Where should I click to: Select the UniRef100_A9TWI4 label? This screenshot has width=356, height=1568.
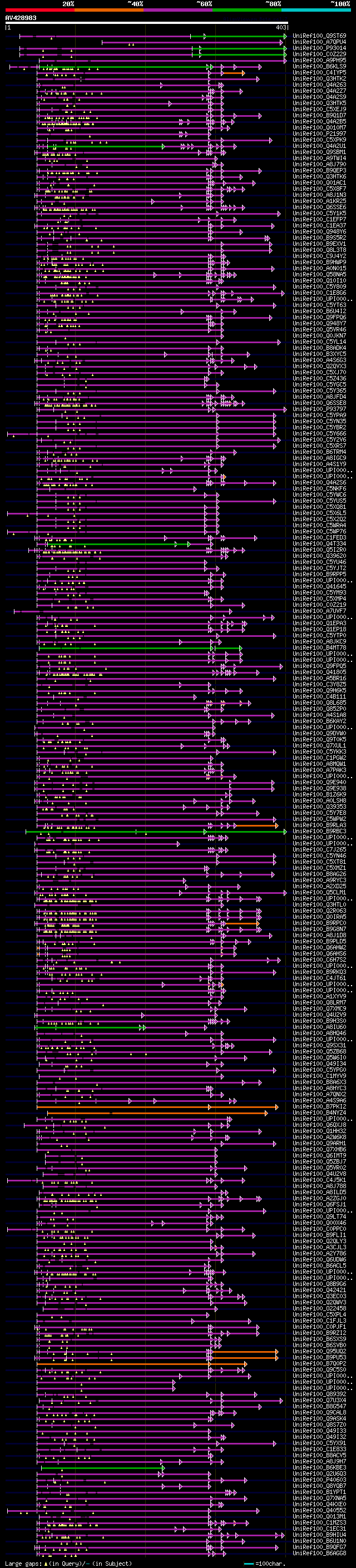click(x=319, y=159)
